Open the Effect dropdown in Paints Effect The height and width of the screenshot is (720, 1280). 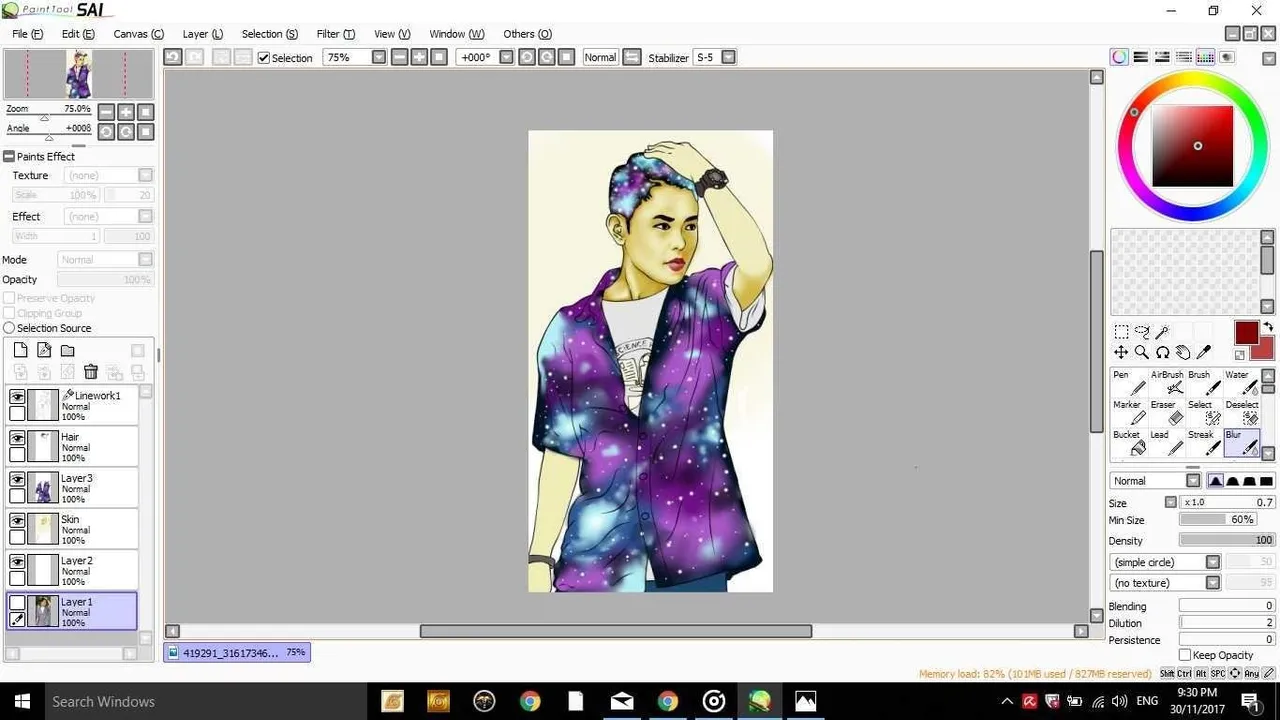tap(145, 216)
